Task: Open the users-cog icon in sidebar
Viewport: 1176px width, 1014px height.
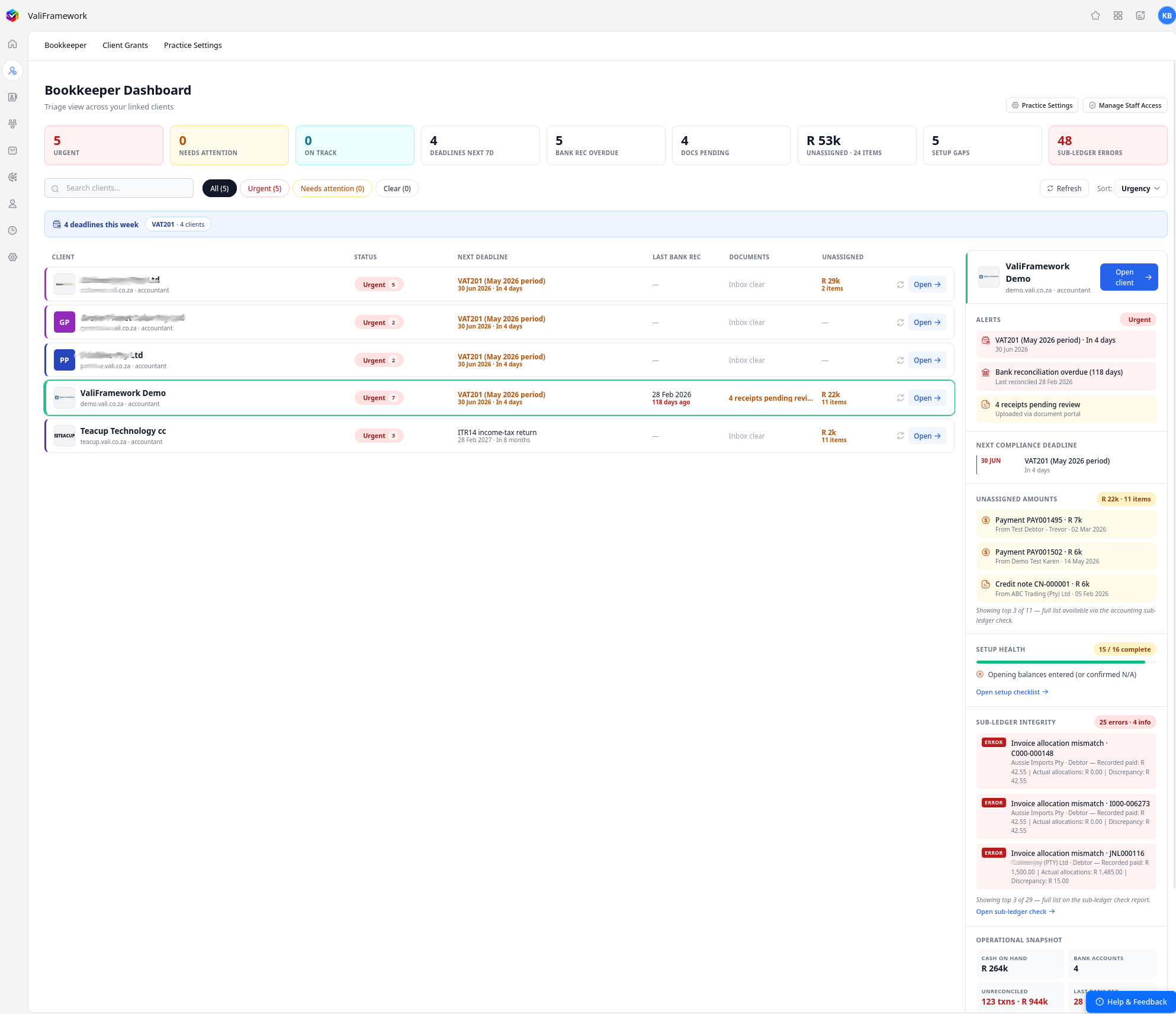Action: coord(12,177)
